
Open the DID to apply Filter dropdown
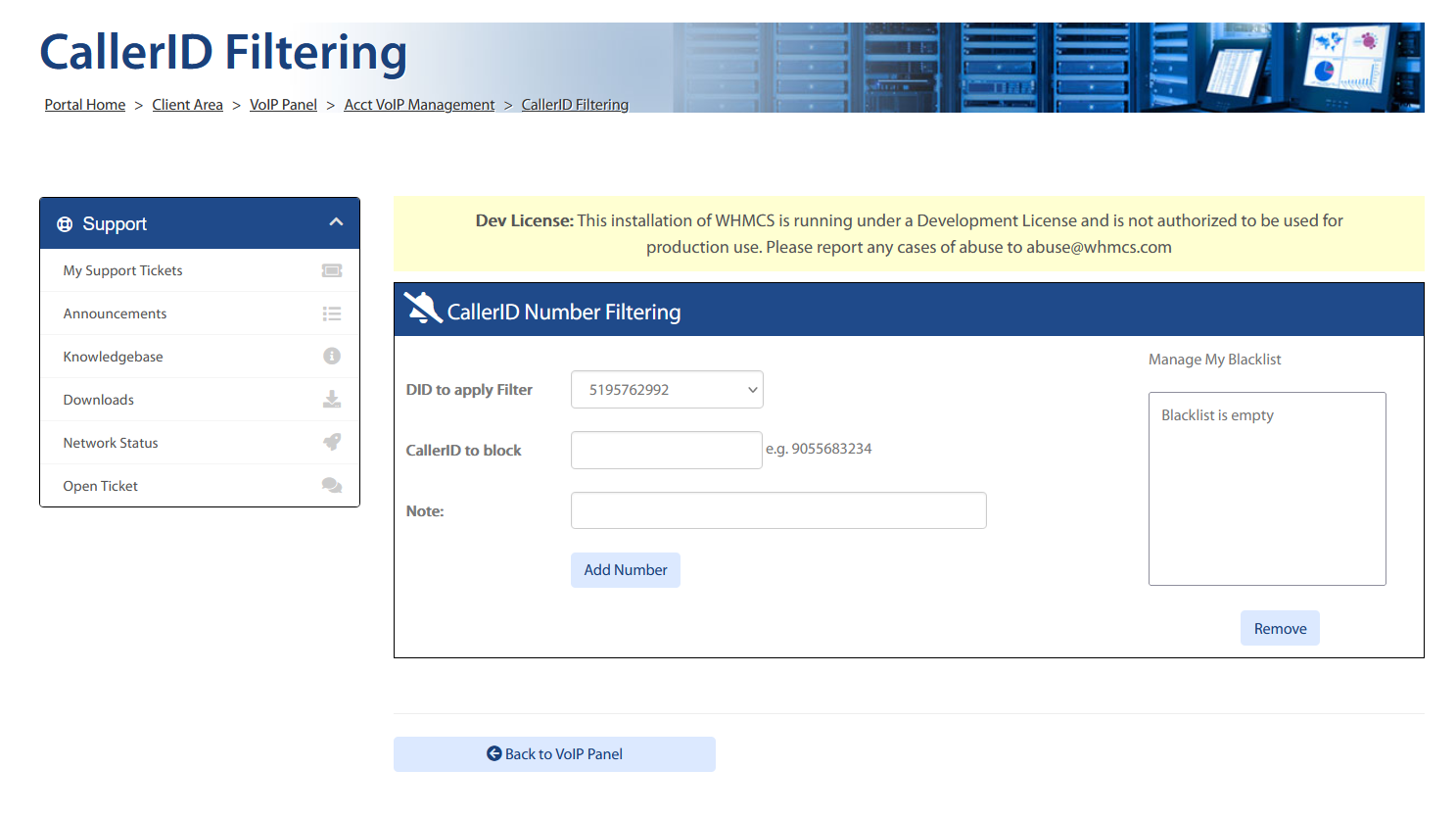point(667,390)
